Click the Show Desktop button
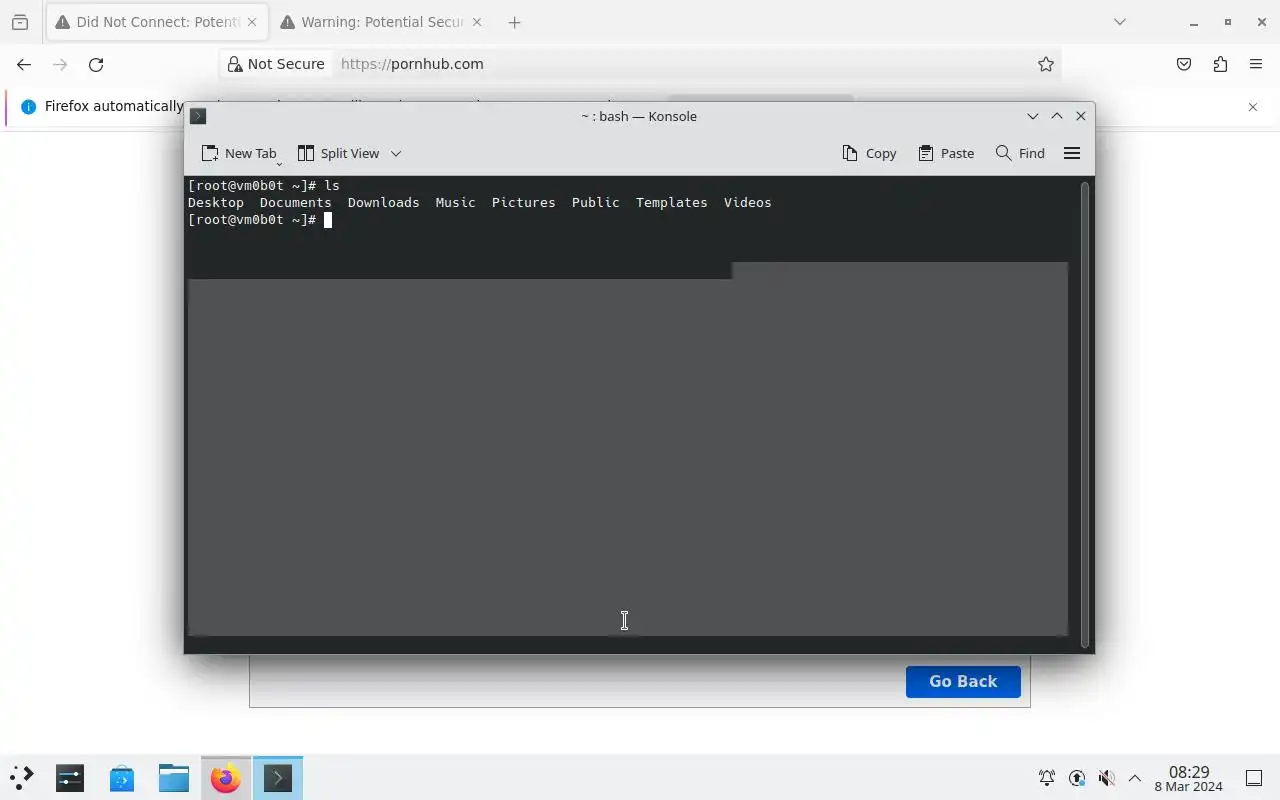The image size is (1280, 800). [1254, 778]
